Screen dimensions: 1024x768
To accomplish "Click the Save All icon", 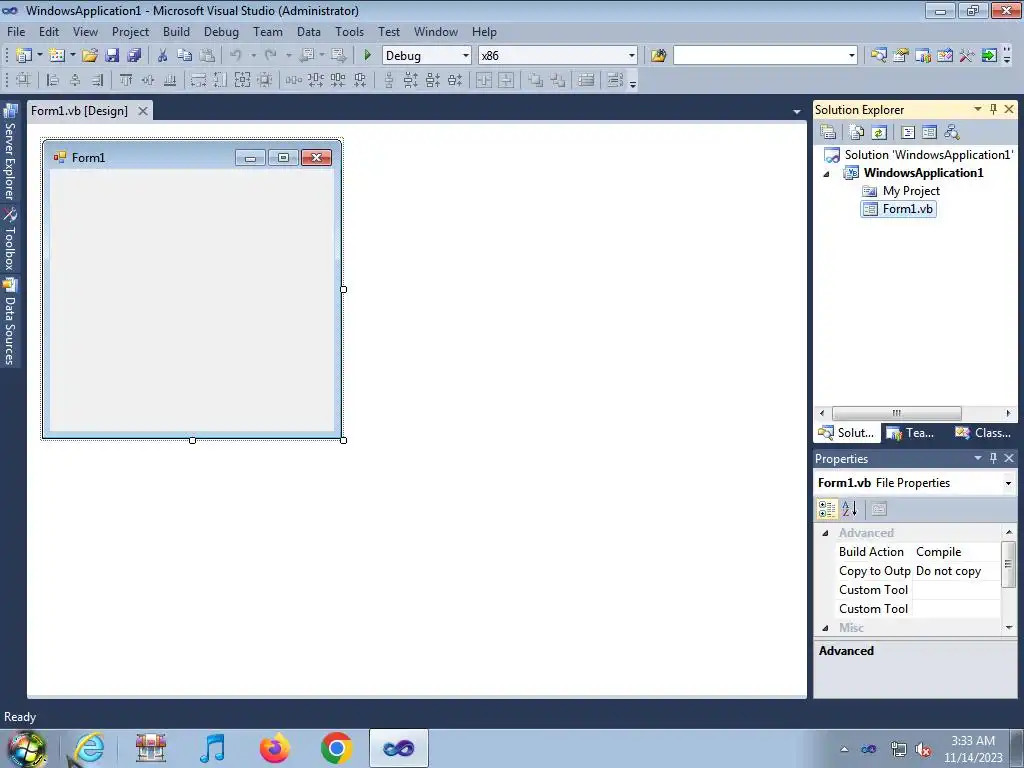I will pos(135,56).
